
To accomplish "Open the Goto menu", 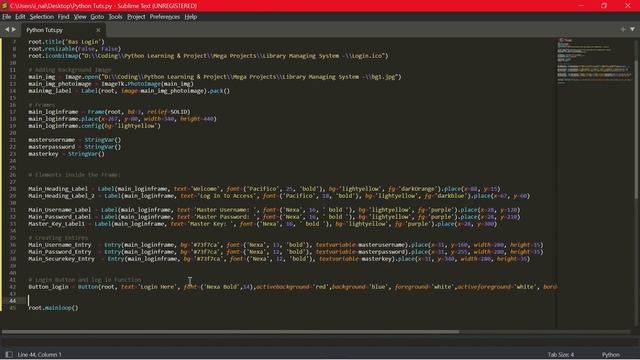I will pos(97,17).
